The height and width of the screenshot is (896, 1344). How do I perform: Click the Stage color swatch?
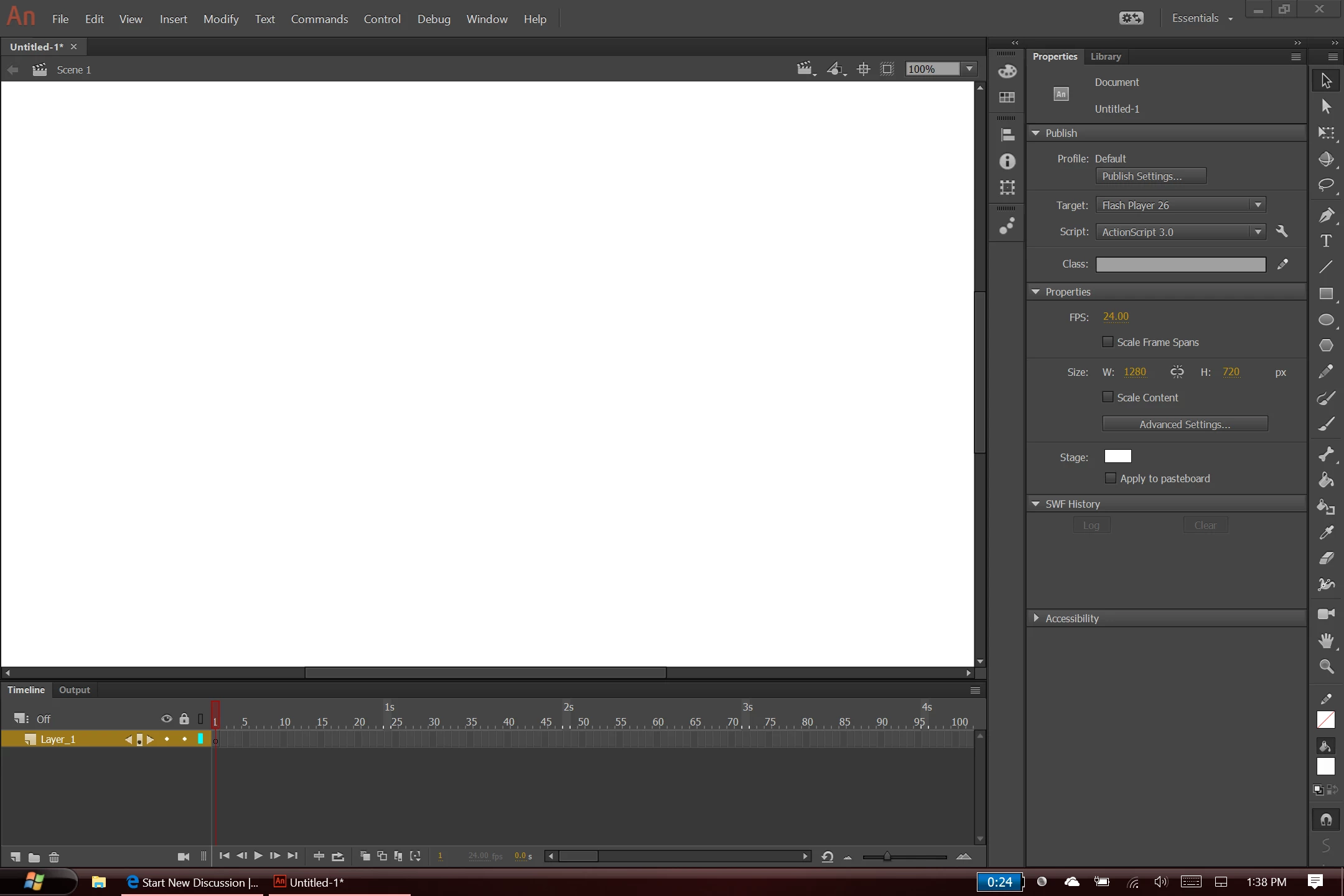click(x=1118, y=457)
